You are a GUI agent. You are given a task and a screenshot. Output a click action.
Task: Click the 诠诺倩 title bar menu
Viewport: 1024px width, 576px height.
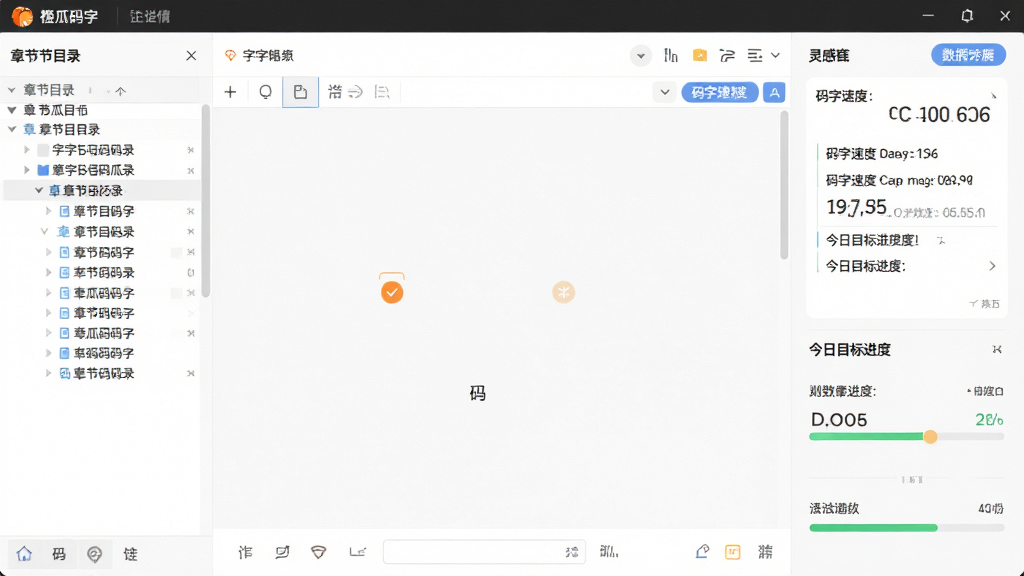tap(150, 16)
